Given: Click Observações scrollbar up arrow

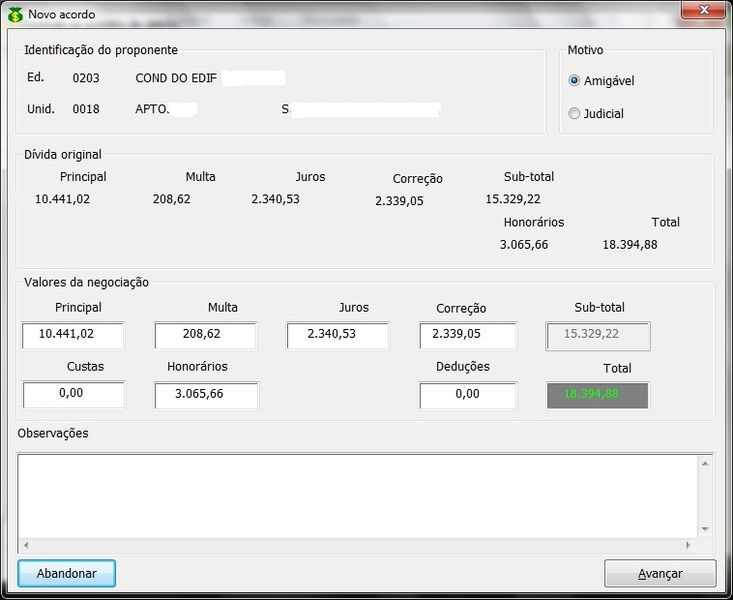Looking at the screenshot, I should click(705, 463).
